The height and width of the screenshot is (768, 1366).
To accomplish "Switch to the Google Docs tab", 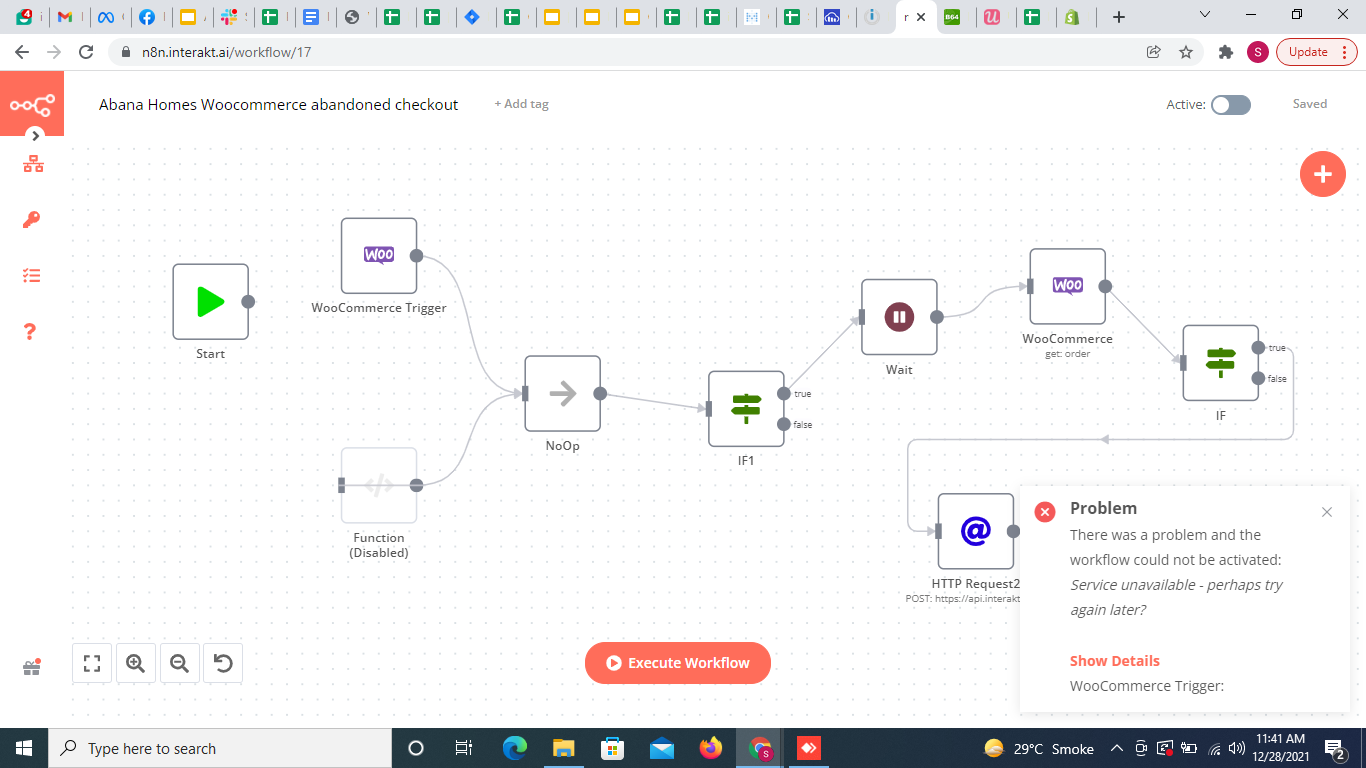I will pos(311,17).
